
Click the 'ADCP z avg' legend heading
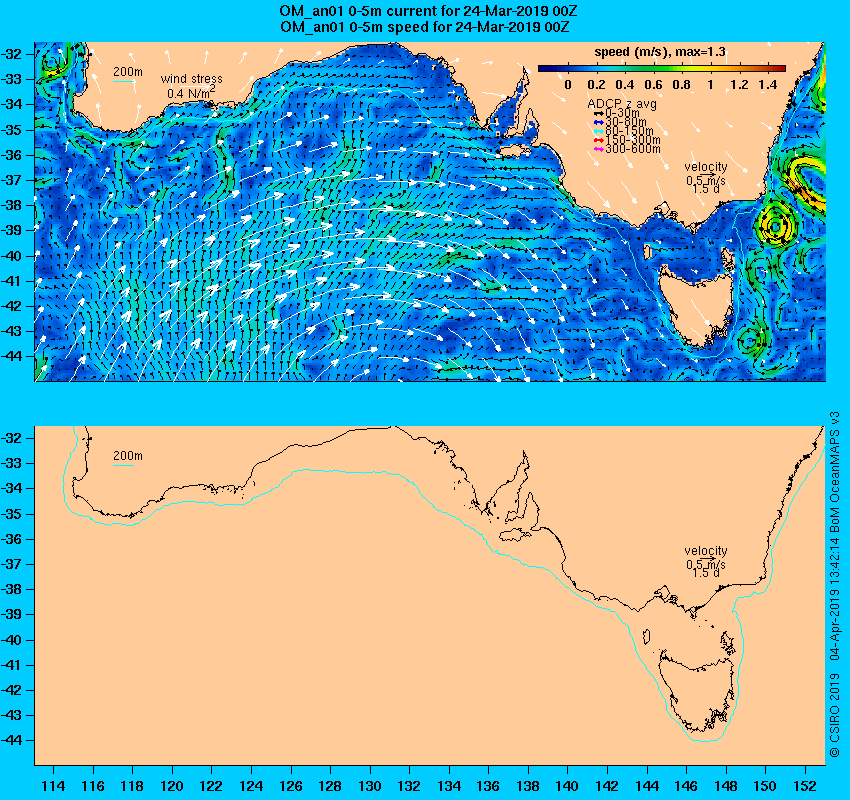tap(622, 104)
